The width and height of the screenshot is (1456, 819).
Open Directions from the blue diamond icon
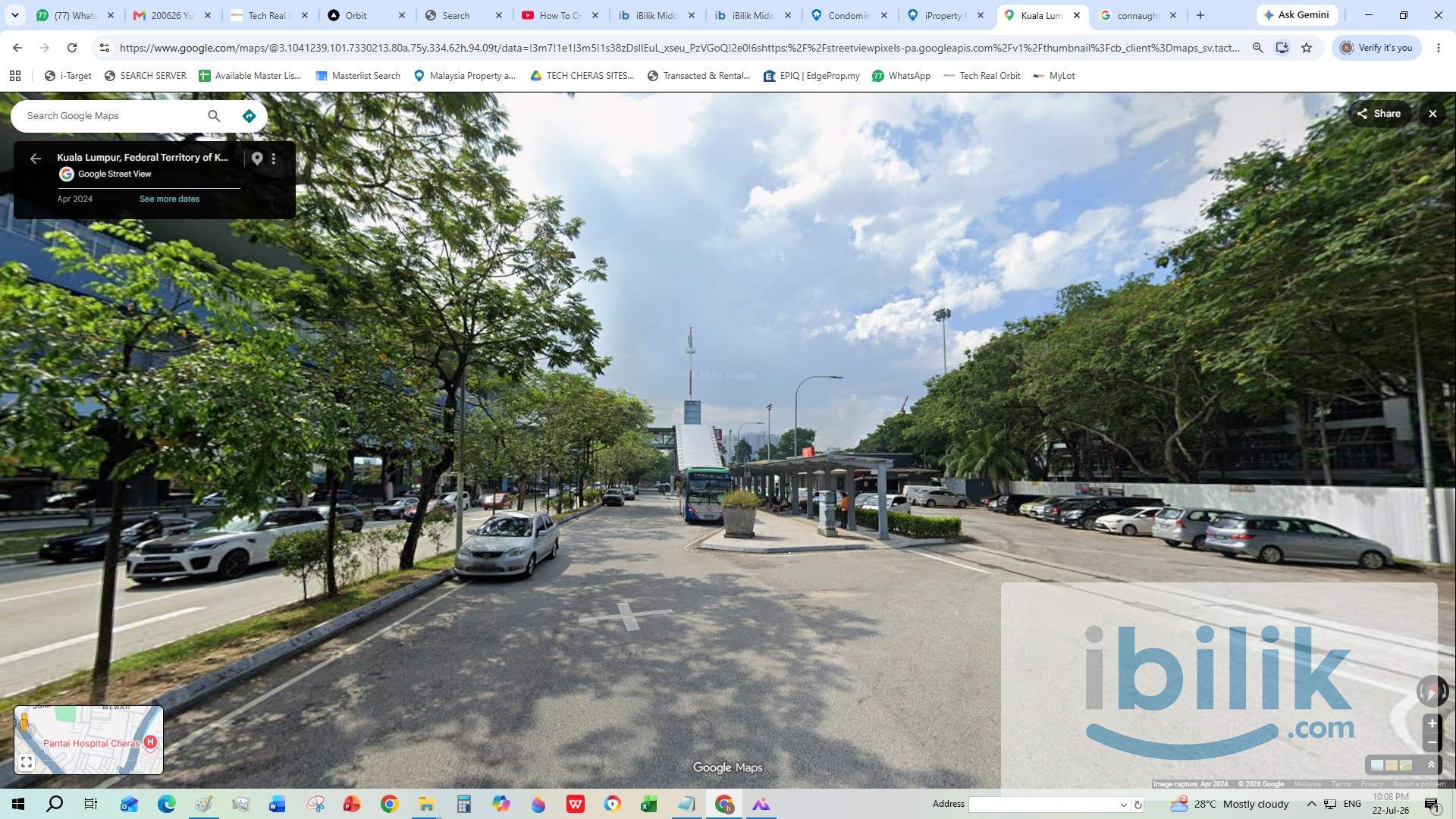(249, 116)
